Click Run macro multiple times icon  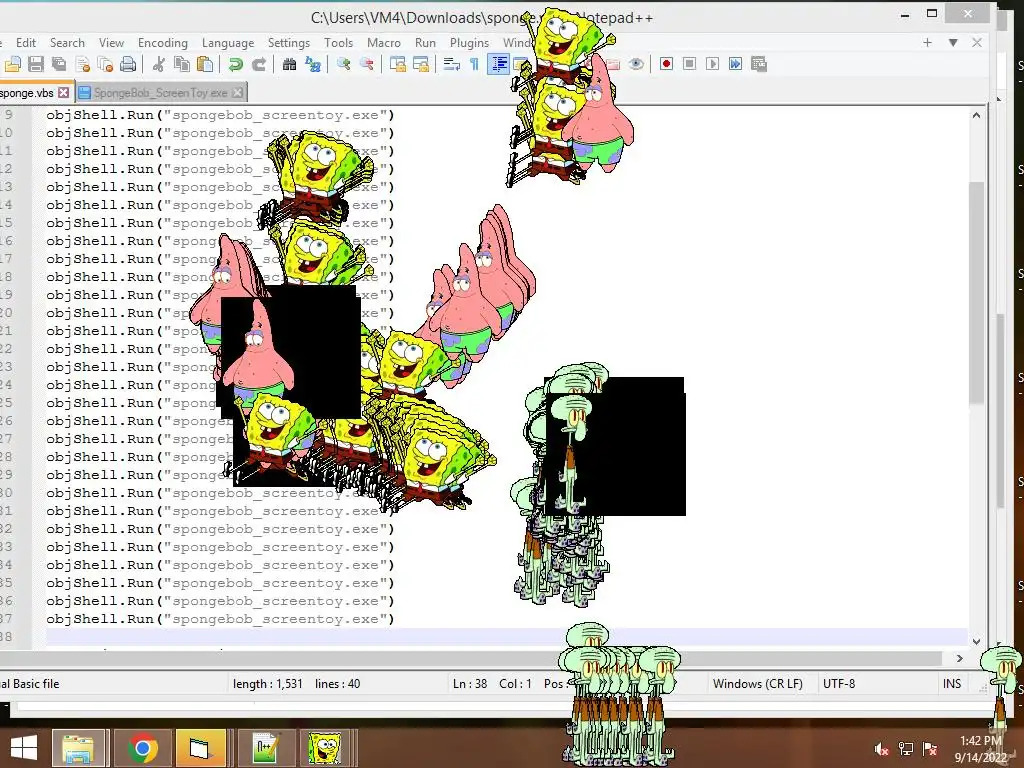(x=735, y=64)
